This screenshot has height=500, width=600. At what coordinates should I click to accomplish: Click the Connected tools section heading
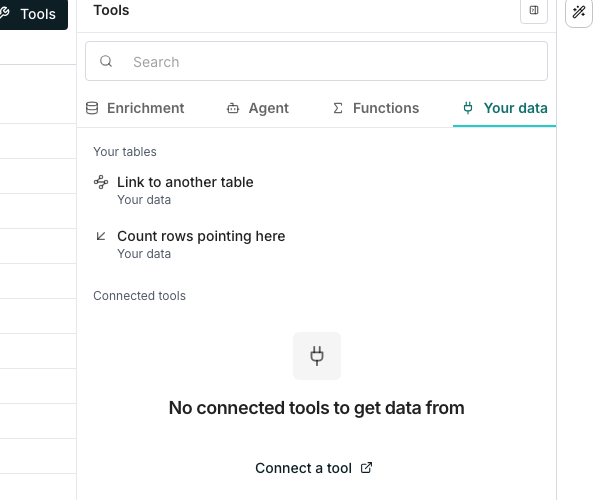click(x=139, y=296)
